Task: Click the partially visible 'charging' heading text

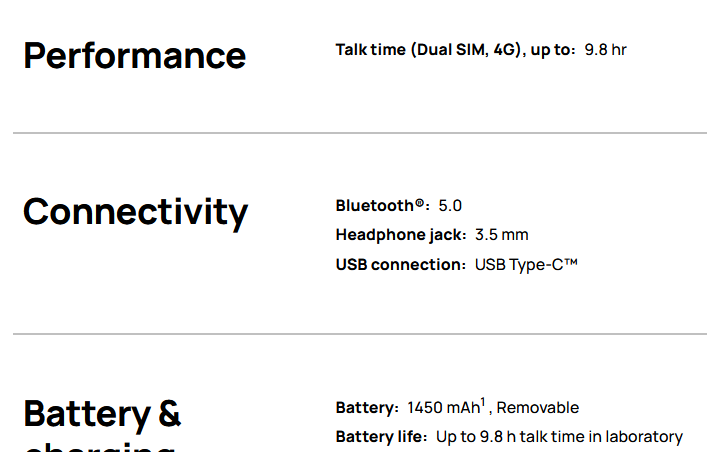Action: tap(100, 446)
